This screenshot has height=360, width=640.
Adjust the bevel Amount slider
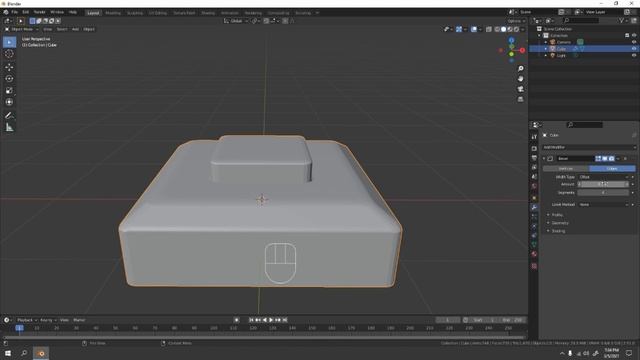click(604, 184)
